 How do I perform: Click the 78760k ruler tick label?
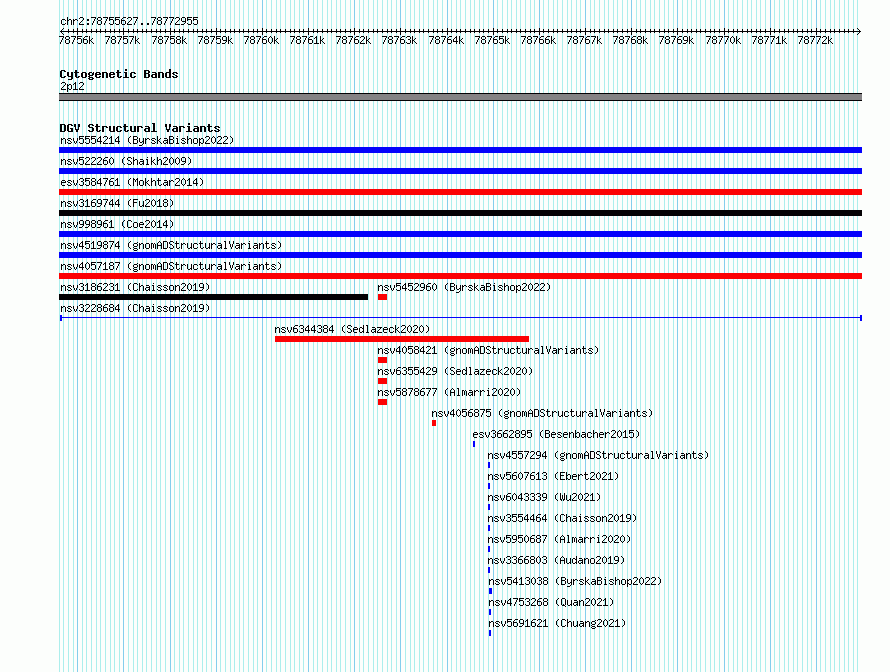coord(261,40)
